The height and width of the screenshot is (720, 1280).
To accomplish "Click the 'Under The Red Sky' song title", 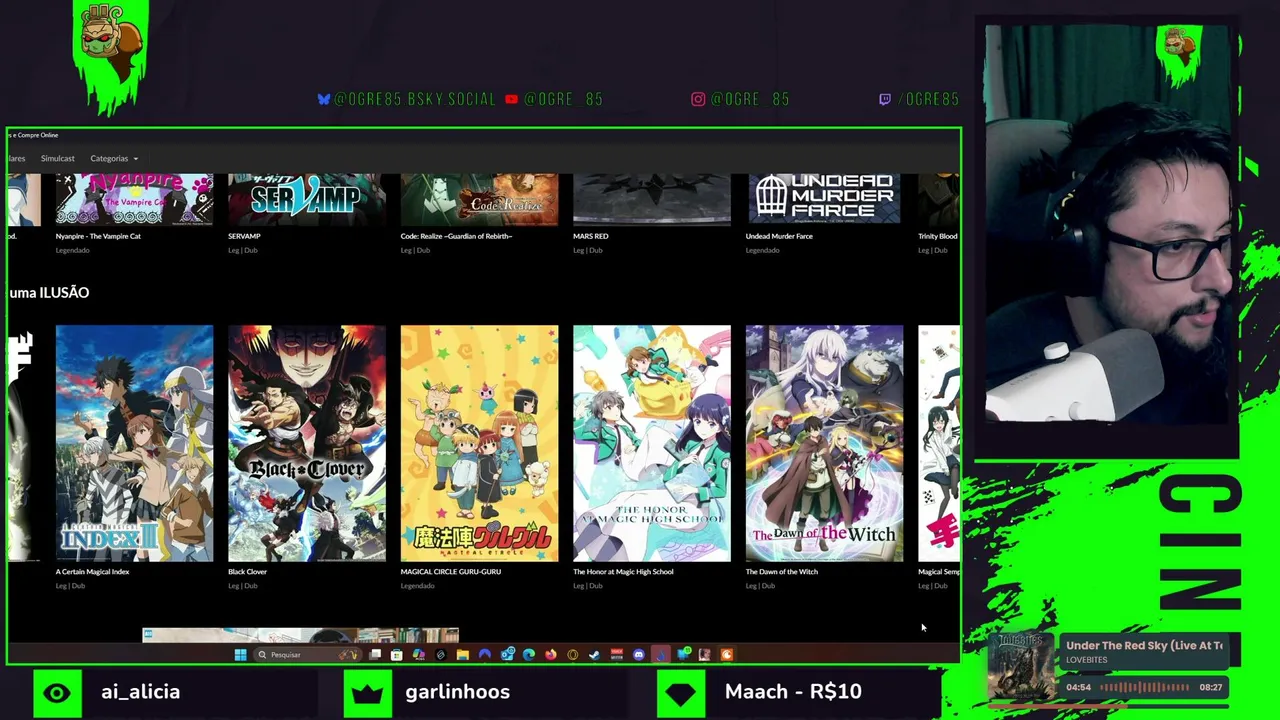I will click(1144, 646).
